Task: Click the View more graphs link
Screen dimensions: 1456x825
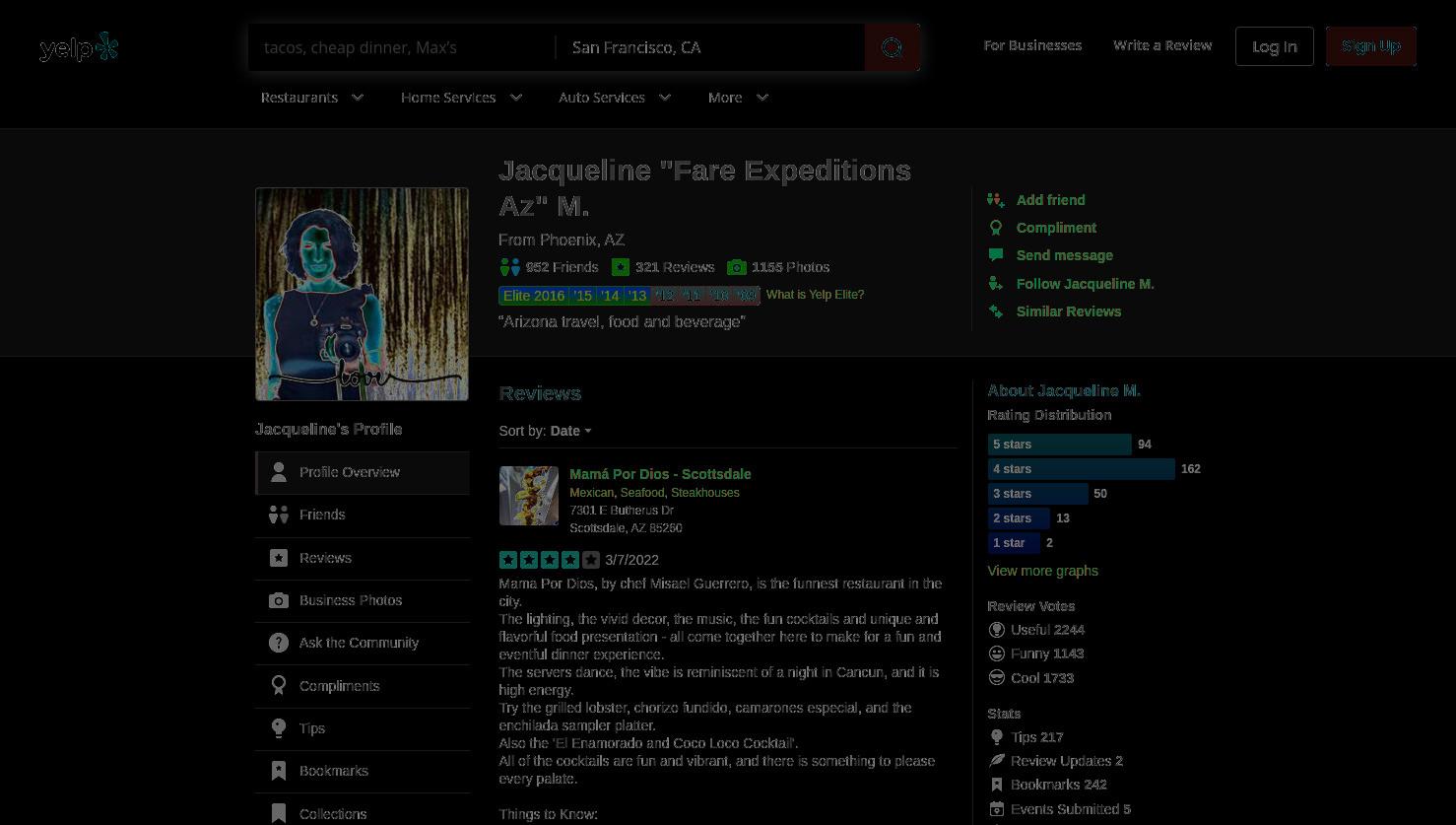Action: click(x=1042, y=571)
